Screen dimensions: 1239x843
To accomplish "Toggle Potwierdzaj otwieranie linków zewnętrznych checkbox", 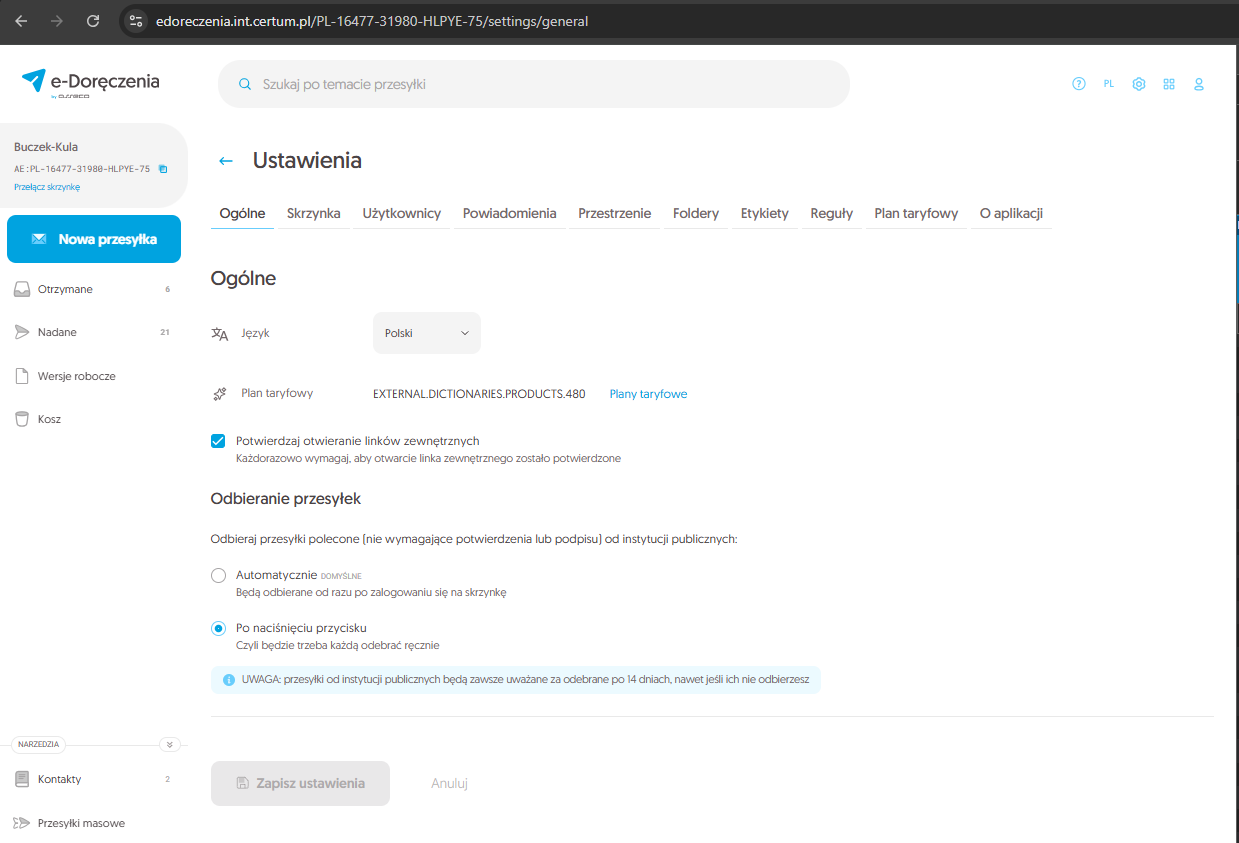I will 218,441.
